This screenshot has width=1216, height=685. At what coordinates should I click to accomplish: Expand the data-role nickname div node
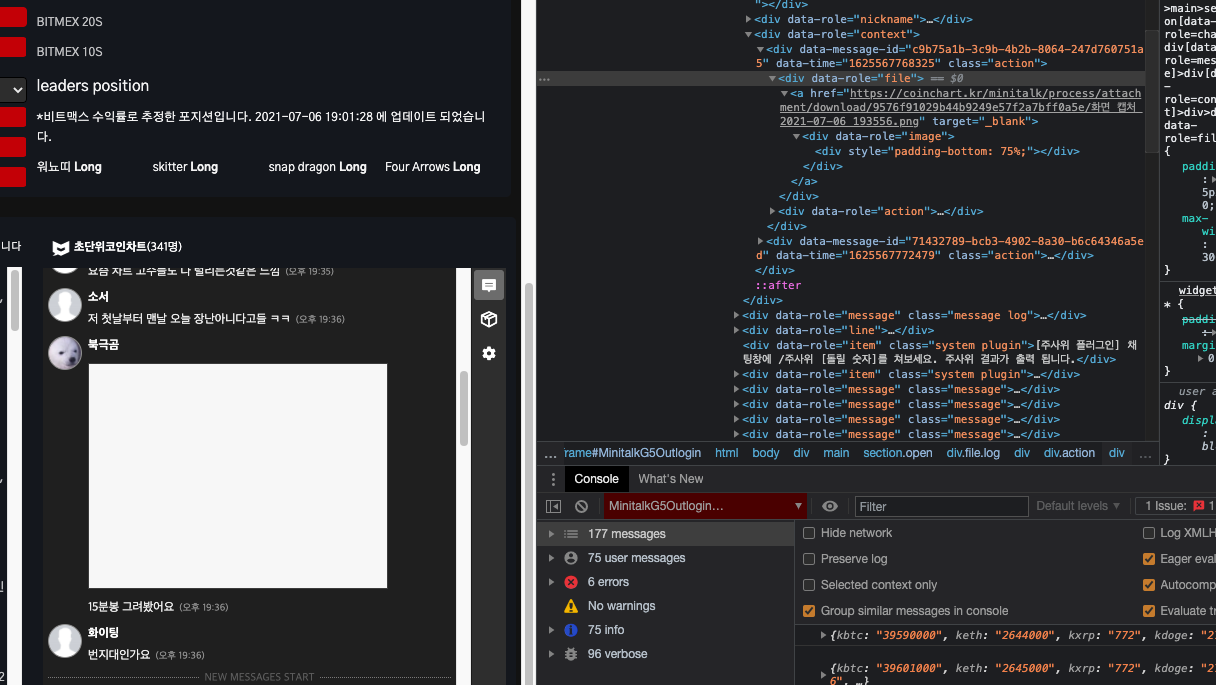click(749, 19)
